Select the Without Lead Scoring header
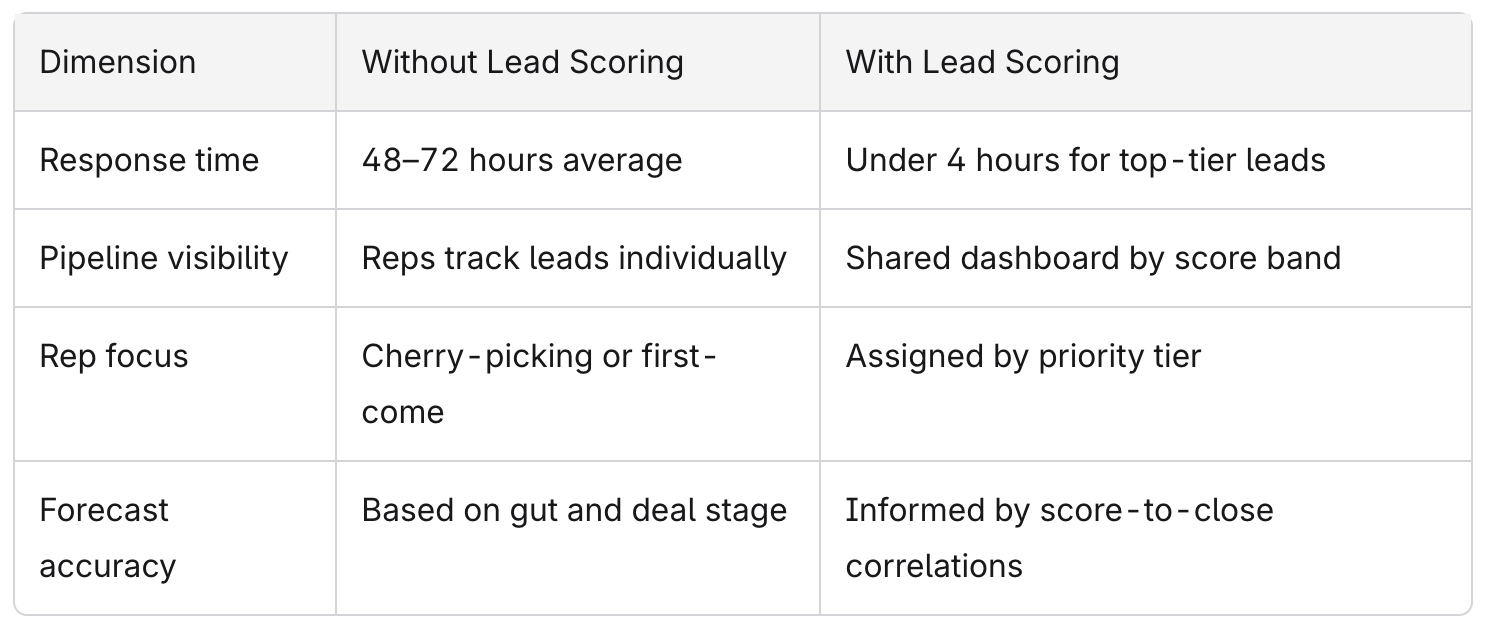Screen dimensions: 1486x628 click(x=522, y=62)
